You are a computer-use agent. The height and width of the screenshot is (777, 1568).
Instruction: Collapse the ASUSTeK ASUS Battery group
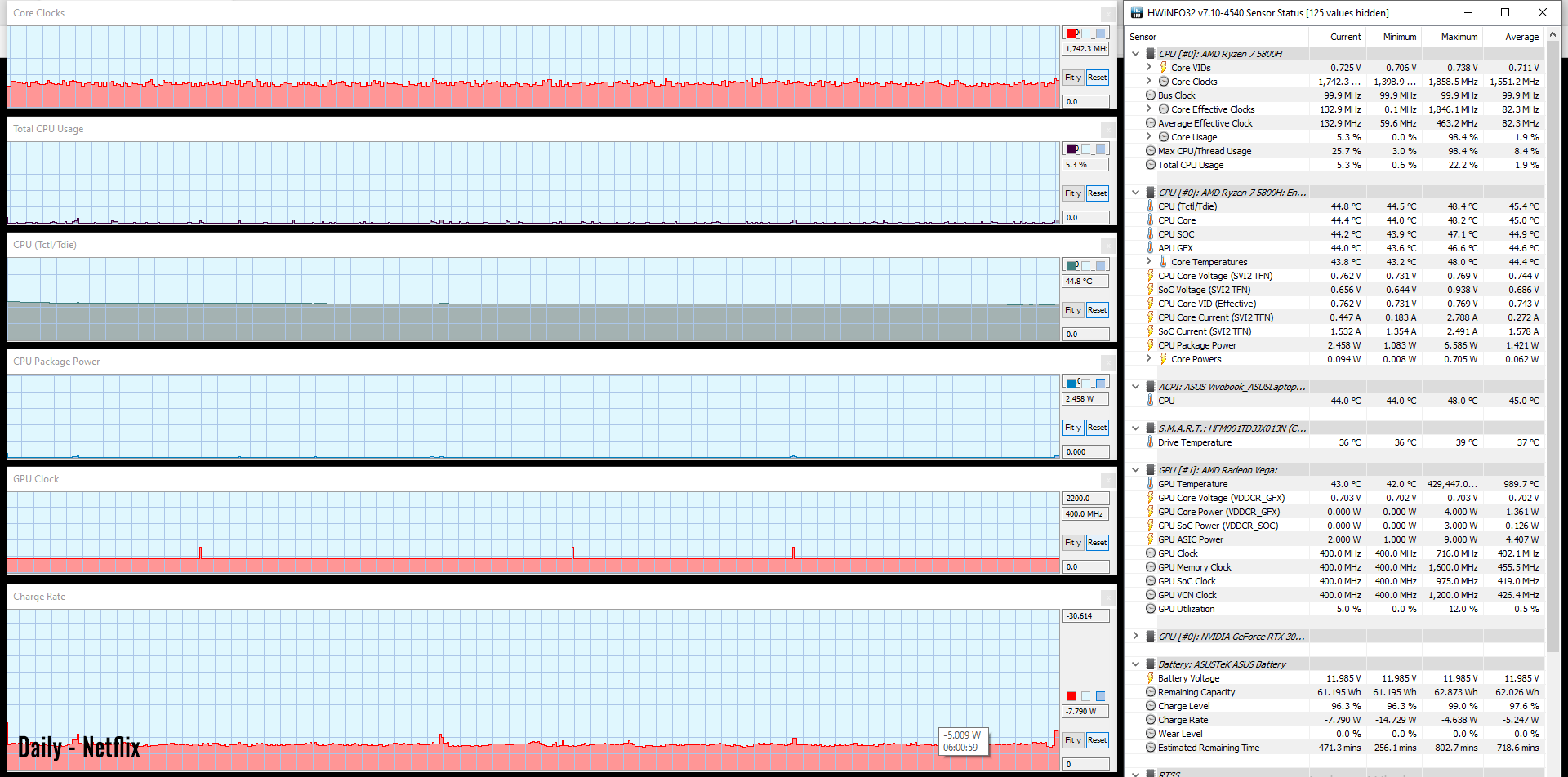click(x=1135, y=664)
